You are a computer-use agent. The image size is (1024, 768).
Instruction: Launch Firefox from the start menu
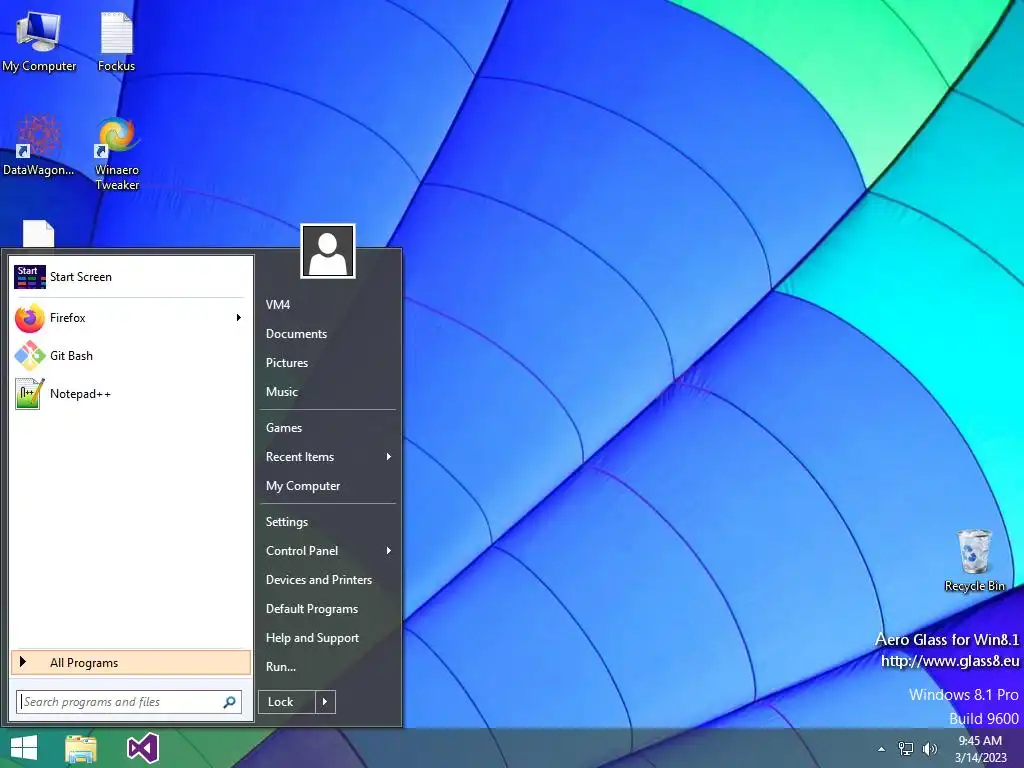click(131, 318)
